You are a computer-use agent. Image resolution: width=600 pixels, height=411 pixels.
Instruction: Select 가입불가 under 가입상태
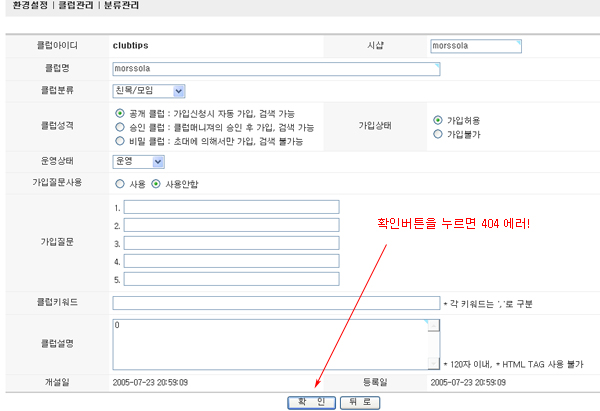coord(437,133)
